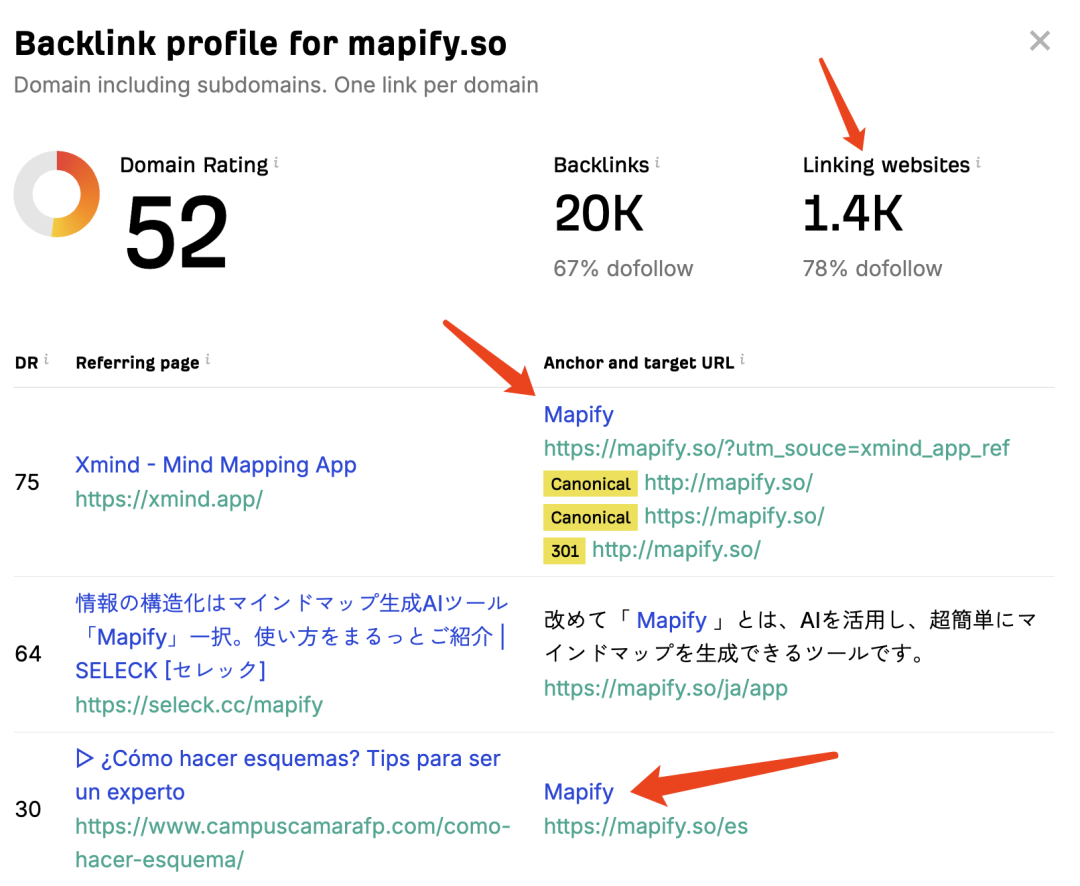Click info icon beside Anchor and target URL
This screenshot has width=1080, height=886.
pos(742,359)
